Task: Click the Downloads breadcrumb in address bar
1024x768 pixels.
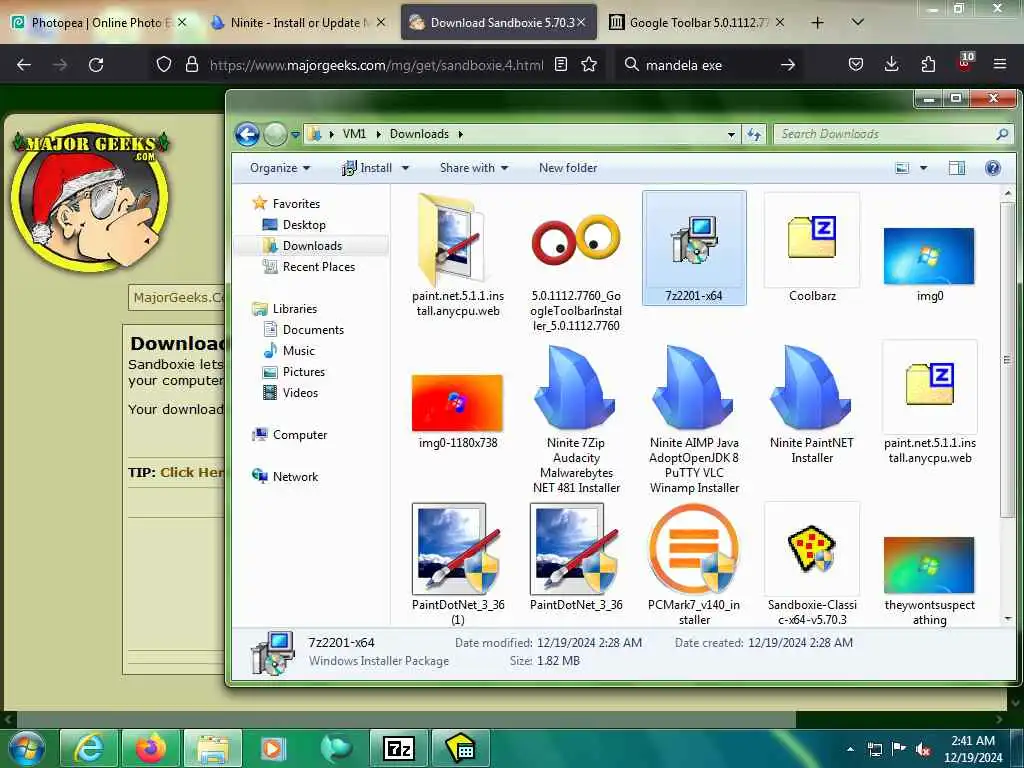Action: coord(419,134)
